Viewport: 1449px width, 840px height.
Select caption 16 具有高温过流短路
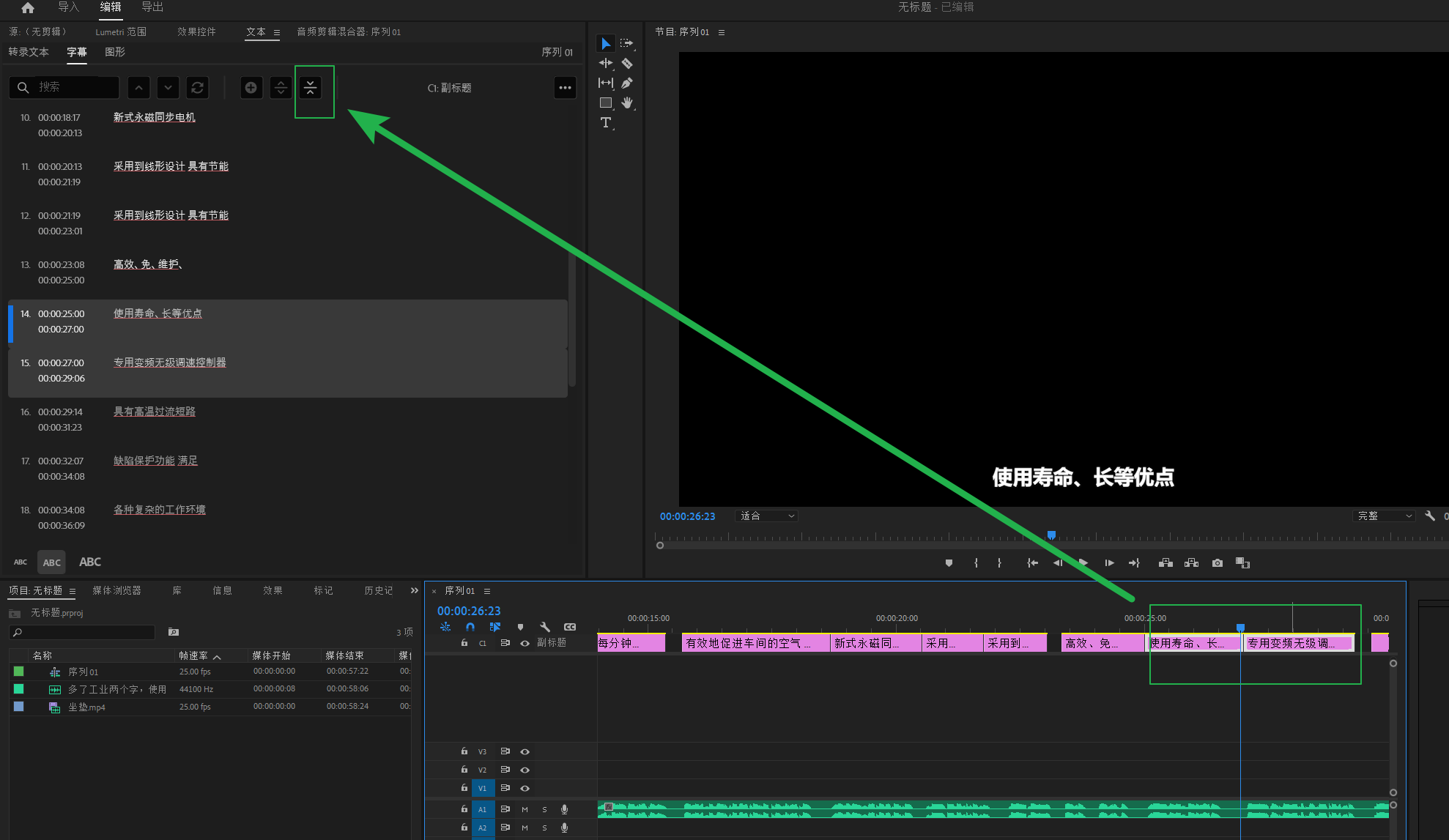155,412
